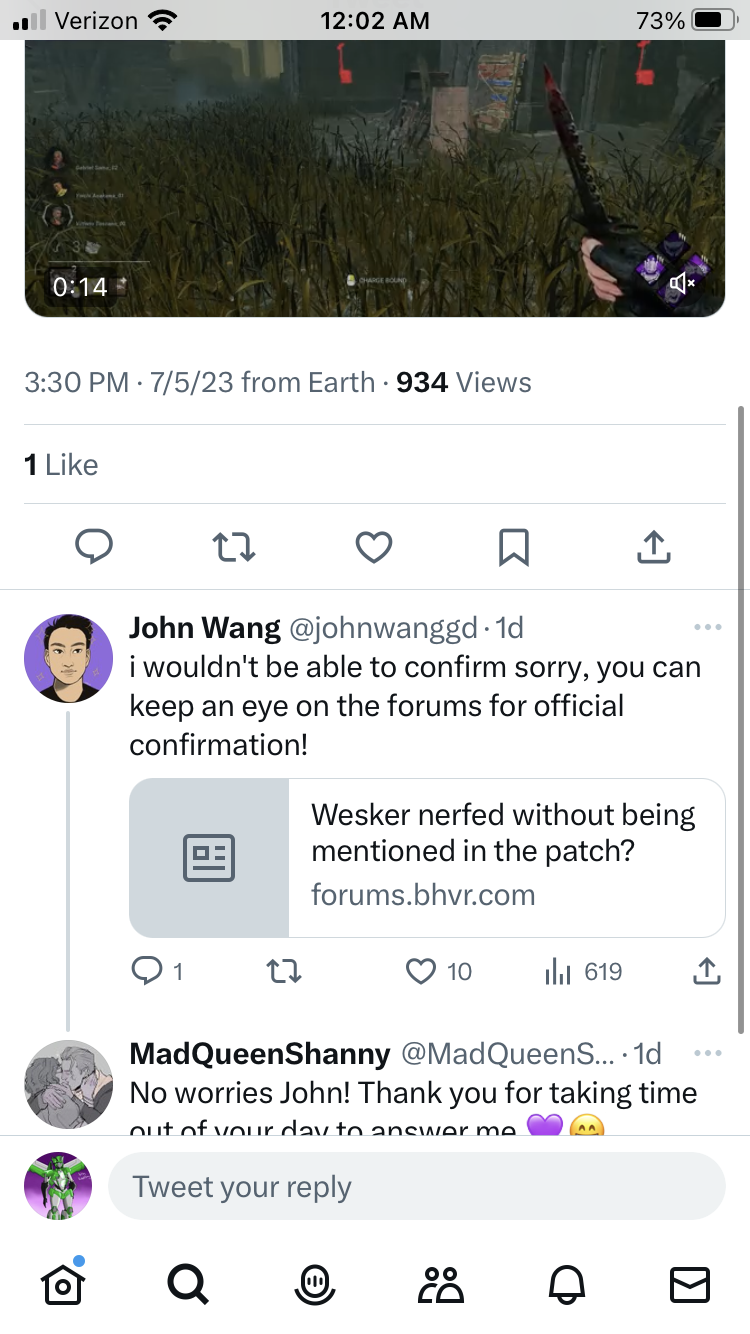Retweet John Wang's reply

coord(285,971)
